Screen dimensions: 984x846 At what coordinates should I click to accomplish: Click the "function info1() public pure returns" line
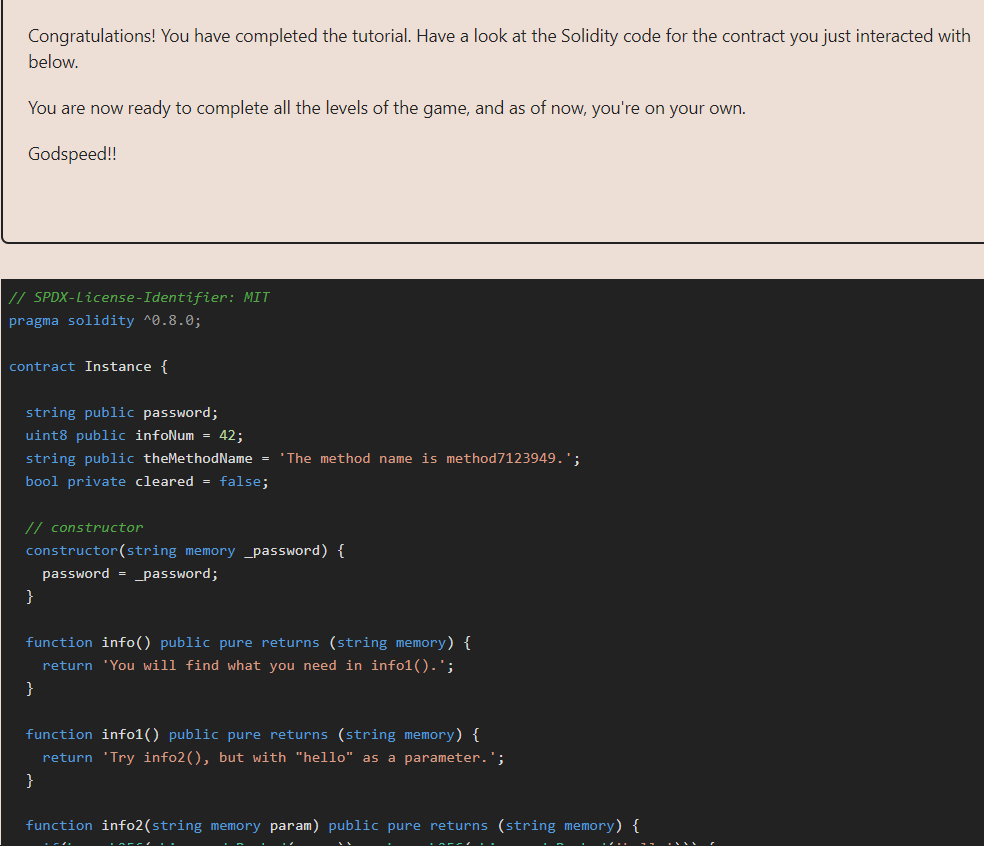(252, 734)
